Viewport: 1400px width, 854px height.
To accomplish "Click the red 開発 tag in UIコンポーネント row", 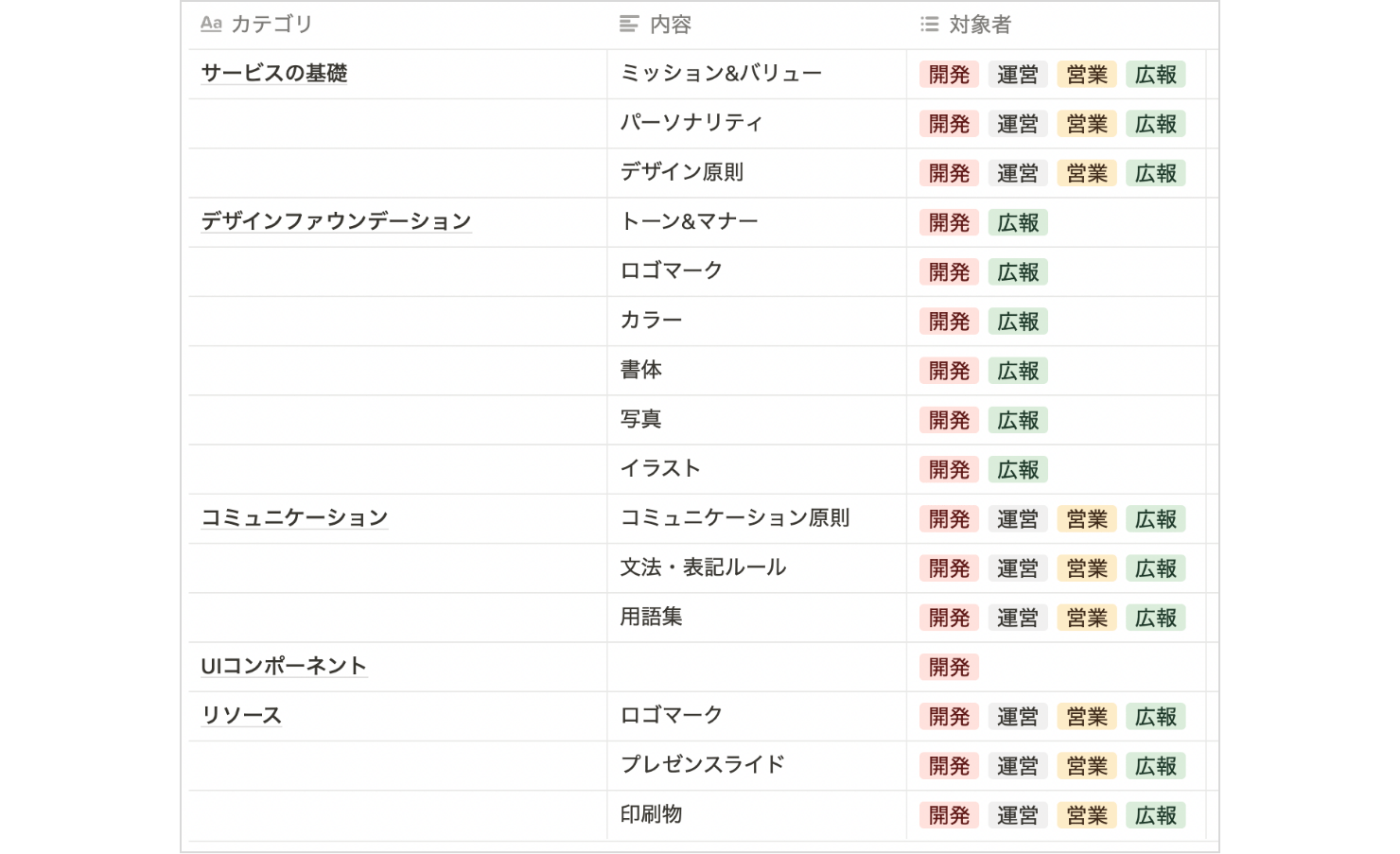I will tap(949, 667).
